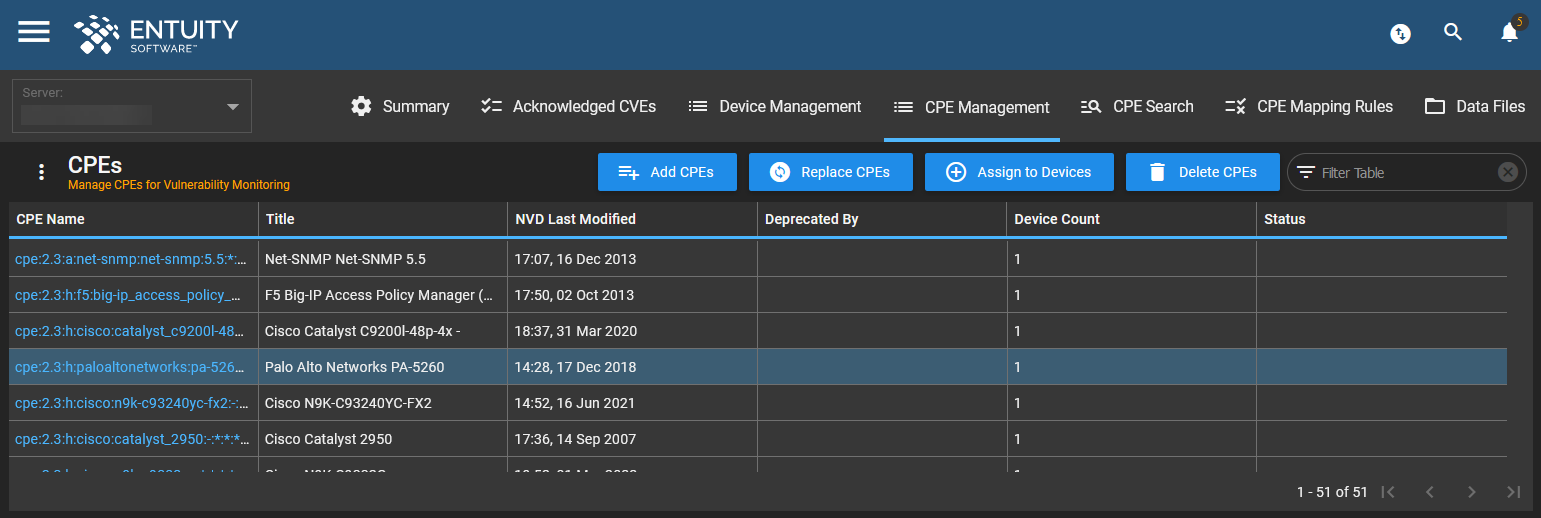Open the paloaltonetworks pa-5260 CPE link
This screenshot has height=518, width=1541.
click(130, 367)
